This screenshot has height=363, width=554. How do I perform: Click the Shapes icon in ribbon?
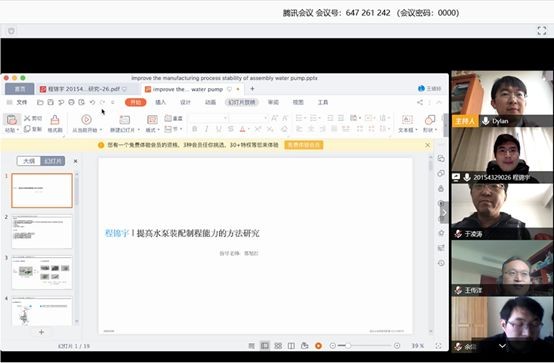click(430, 119)
